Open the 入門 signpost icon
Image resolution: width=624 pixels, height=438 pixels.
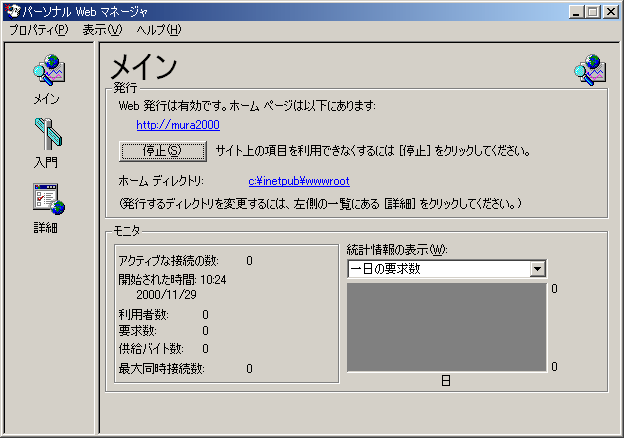click(48, 134)
